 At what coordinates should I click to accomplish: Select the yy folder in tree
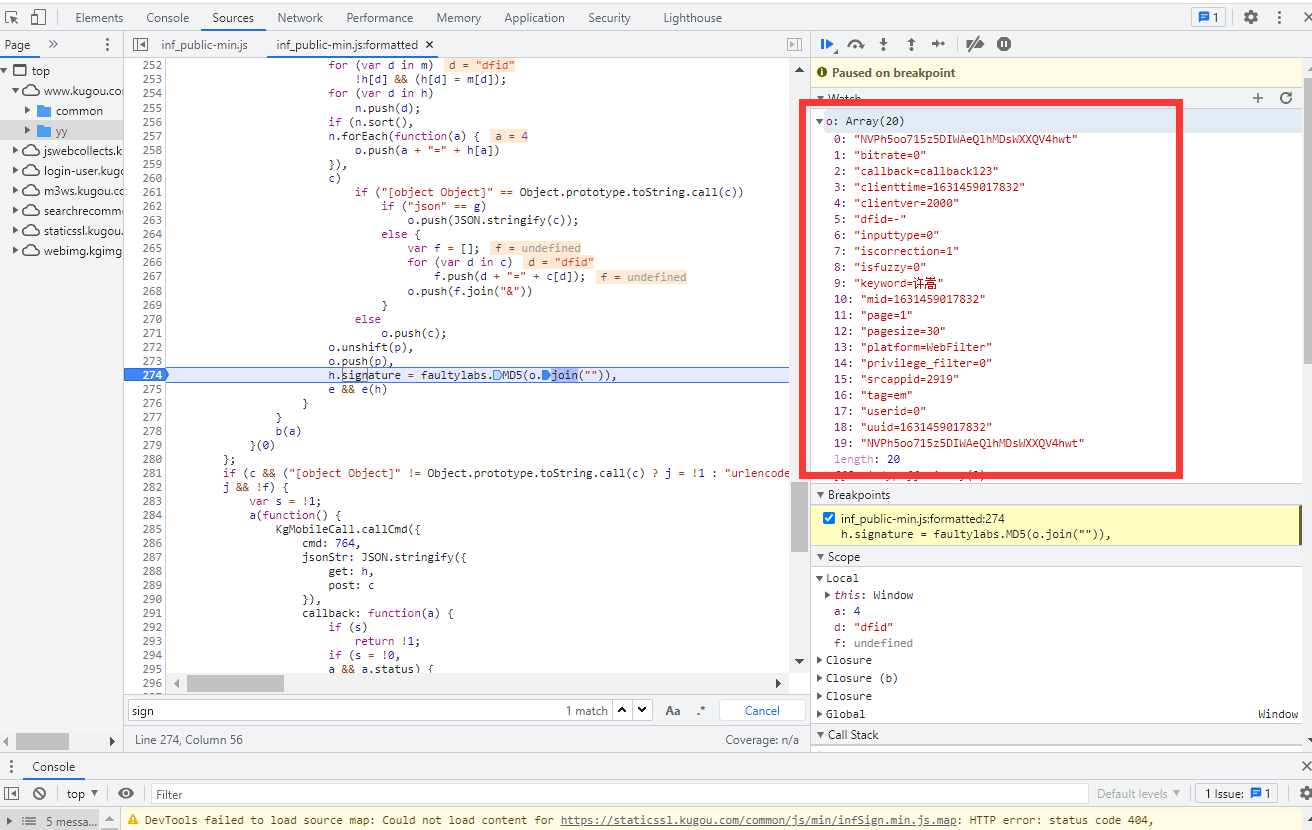[61, 131]
